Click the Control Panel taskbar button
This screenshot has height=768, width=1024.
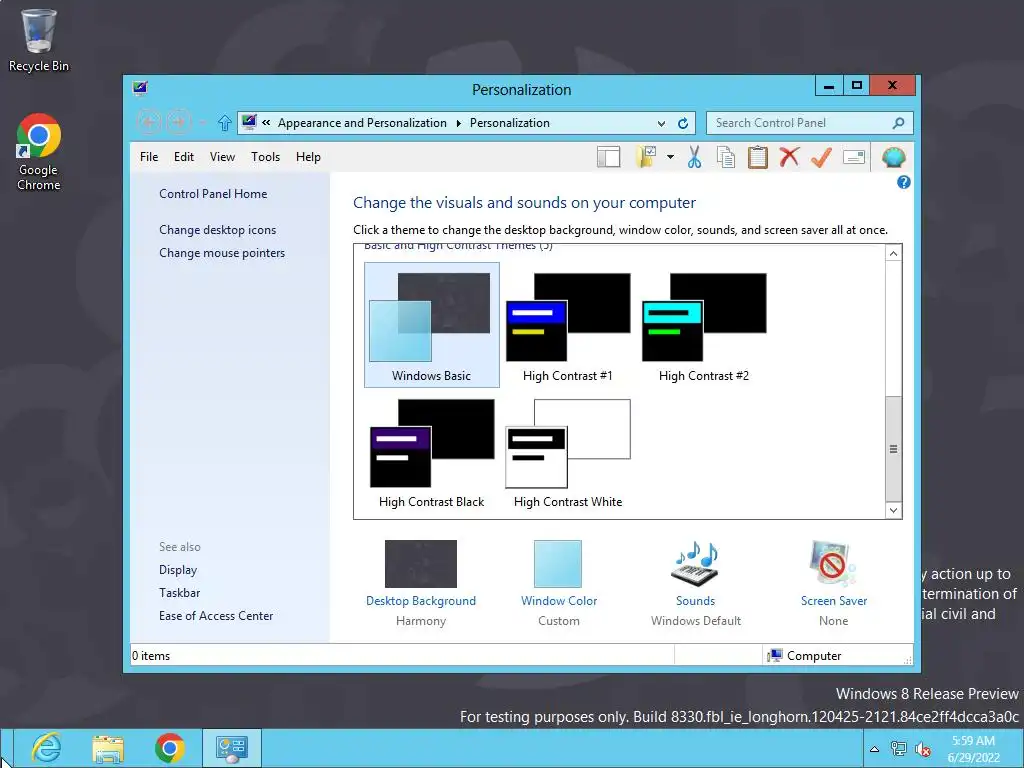coord(232,748)
